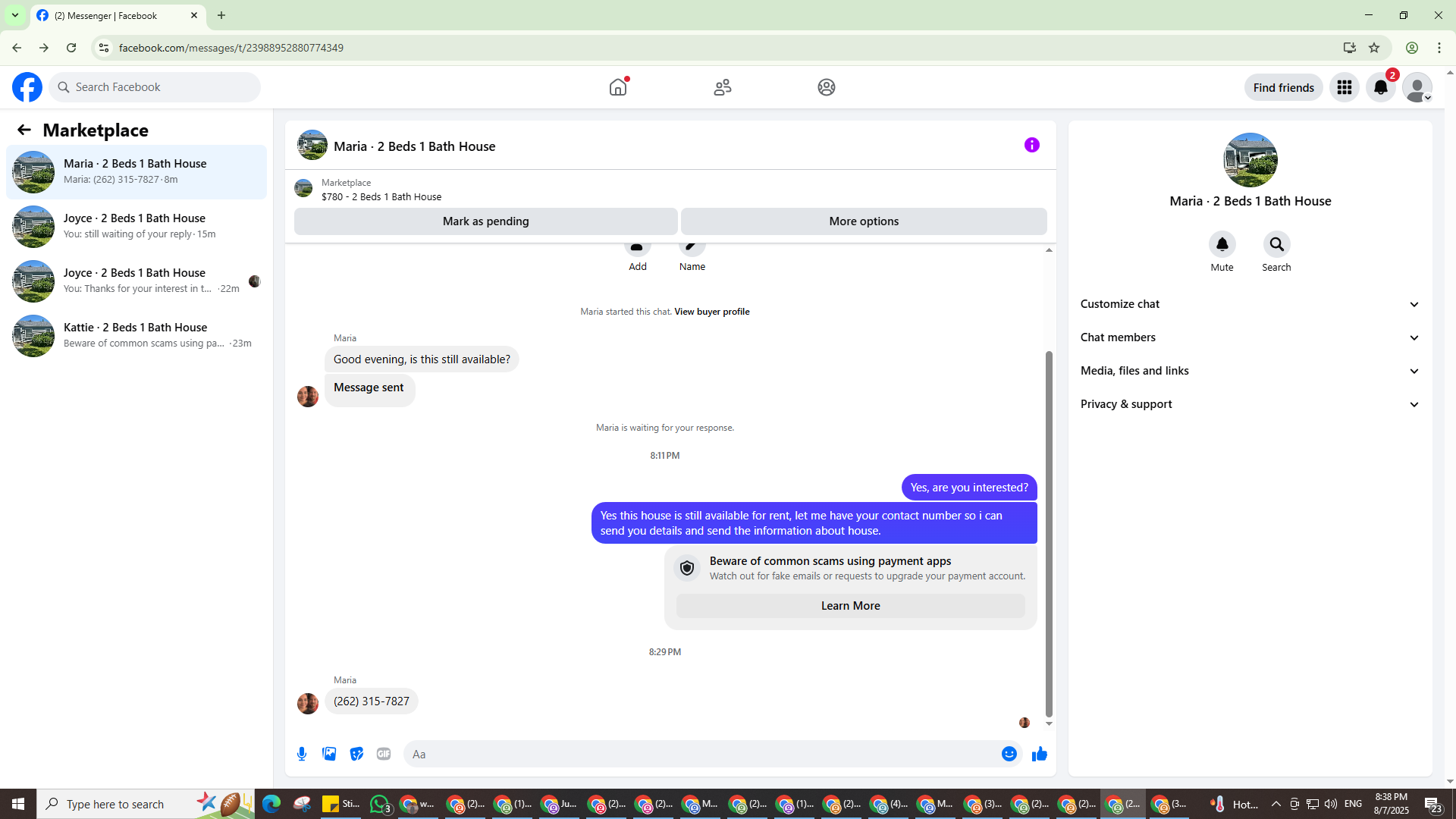
Task: Reload the browser page
Action: [71, 48]
